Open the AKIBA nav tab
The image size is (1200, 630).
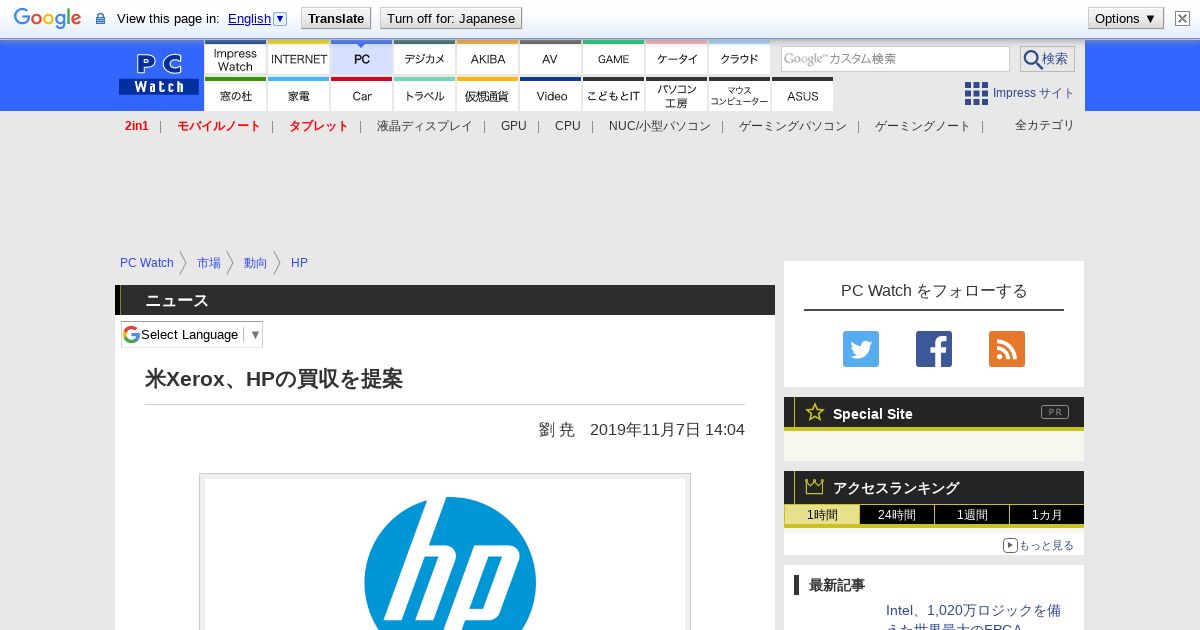tap(488, 59)
